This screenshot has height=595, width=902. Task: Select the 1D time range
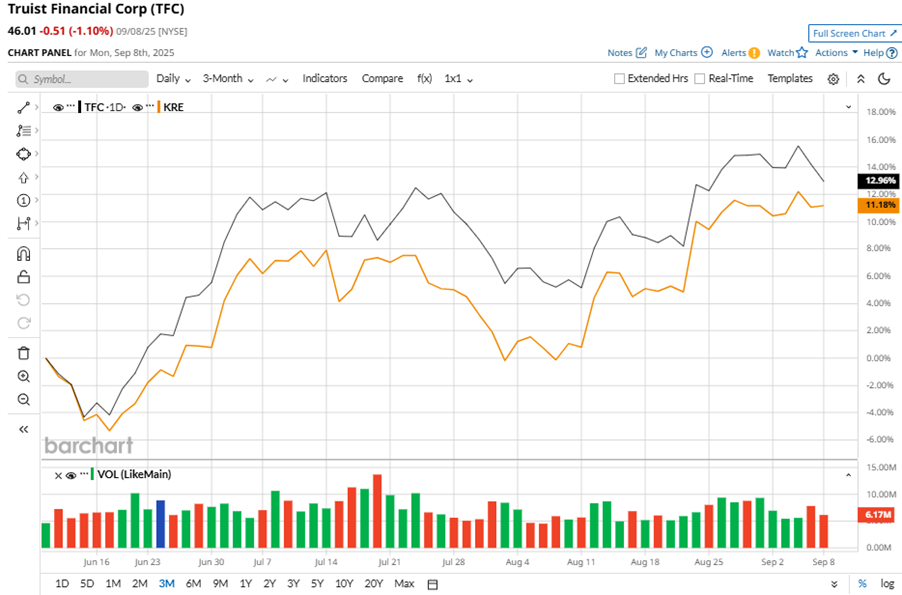pyautogui.click(x=62, y=583)
